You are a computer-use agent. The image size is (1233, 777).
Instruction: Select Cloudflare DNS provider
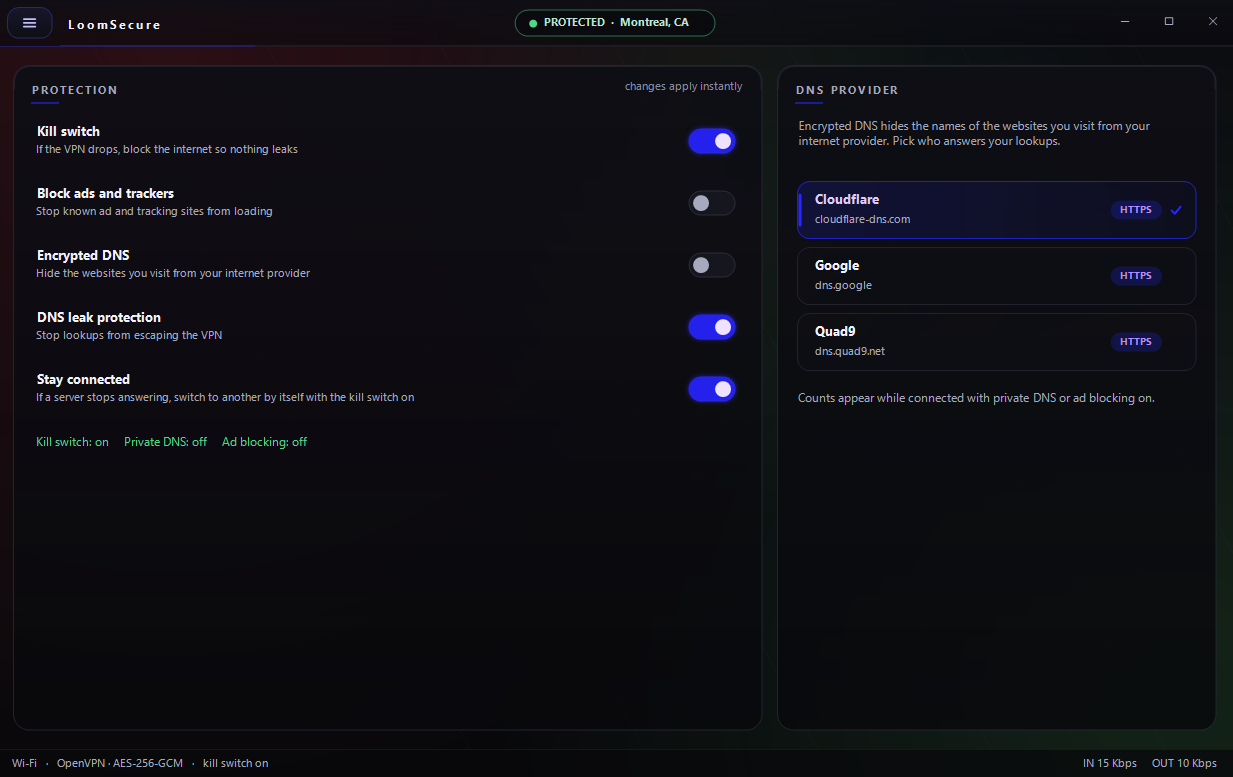click(996, 210)
